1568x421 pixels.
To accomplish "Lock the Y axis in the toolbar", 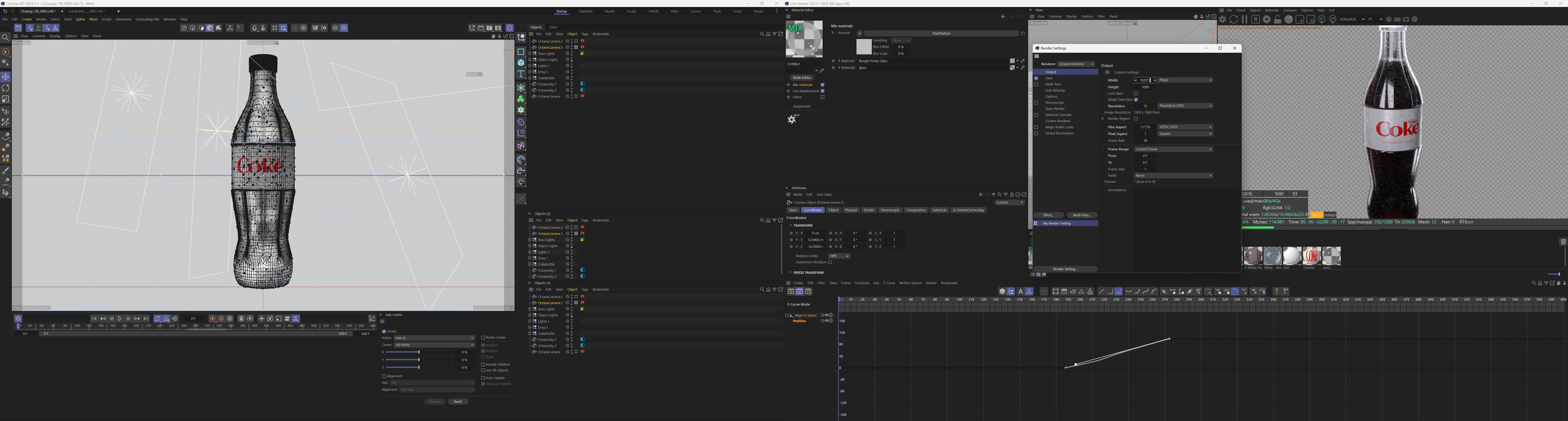I will pyautogui.click(x=38, y=28).
